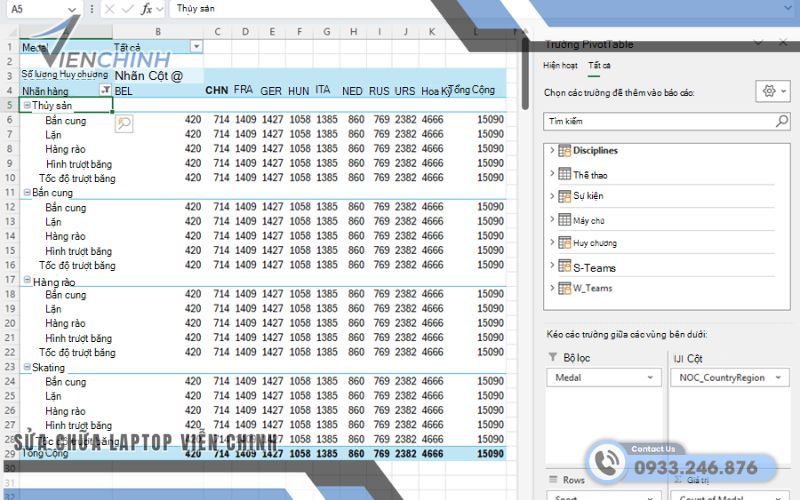
Task: Select column header K
Action: pos(432,32)
